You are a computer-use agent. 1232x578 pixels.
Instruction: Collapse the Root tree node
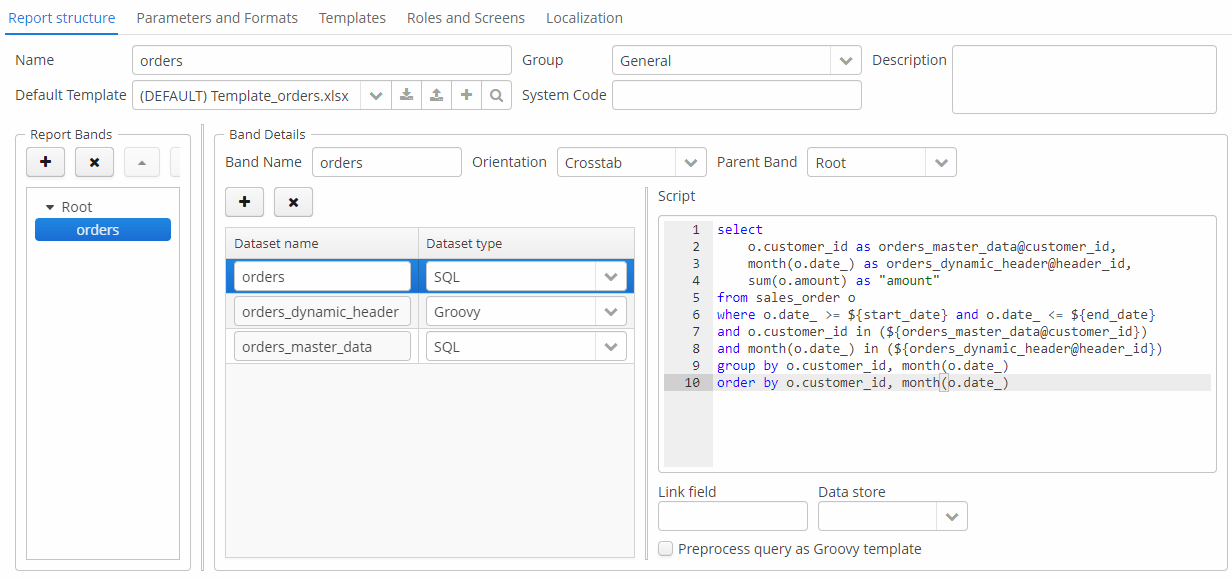click(50, 207)
